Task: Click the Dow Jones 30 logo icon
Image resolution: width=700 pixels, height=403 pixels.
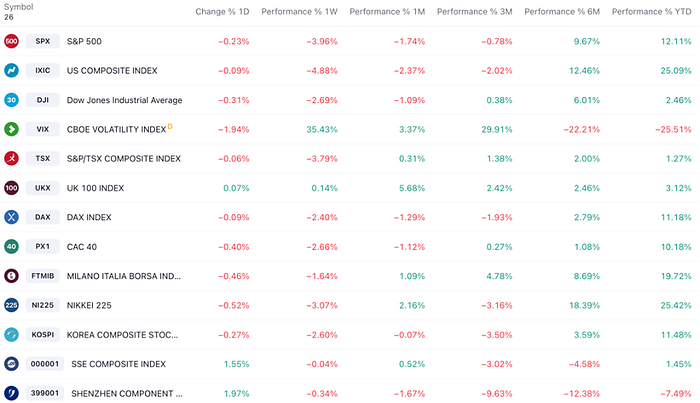Action: [11, 100]
